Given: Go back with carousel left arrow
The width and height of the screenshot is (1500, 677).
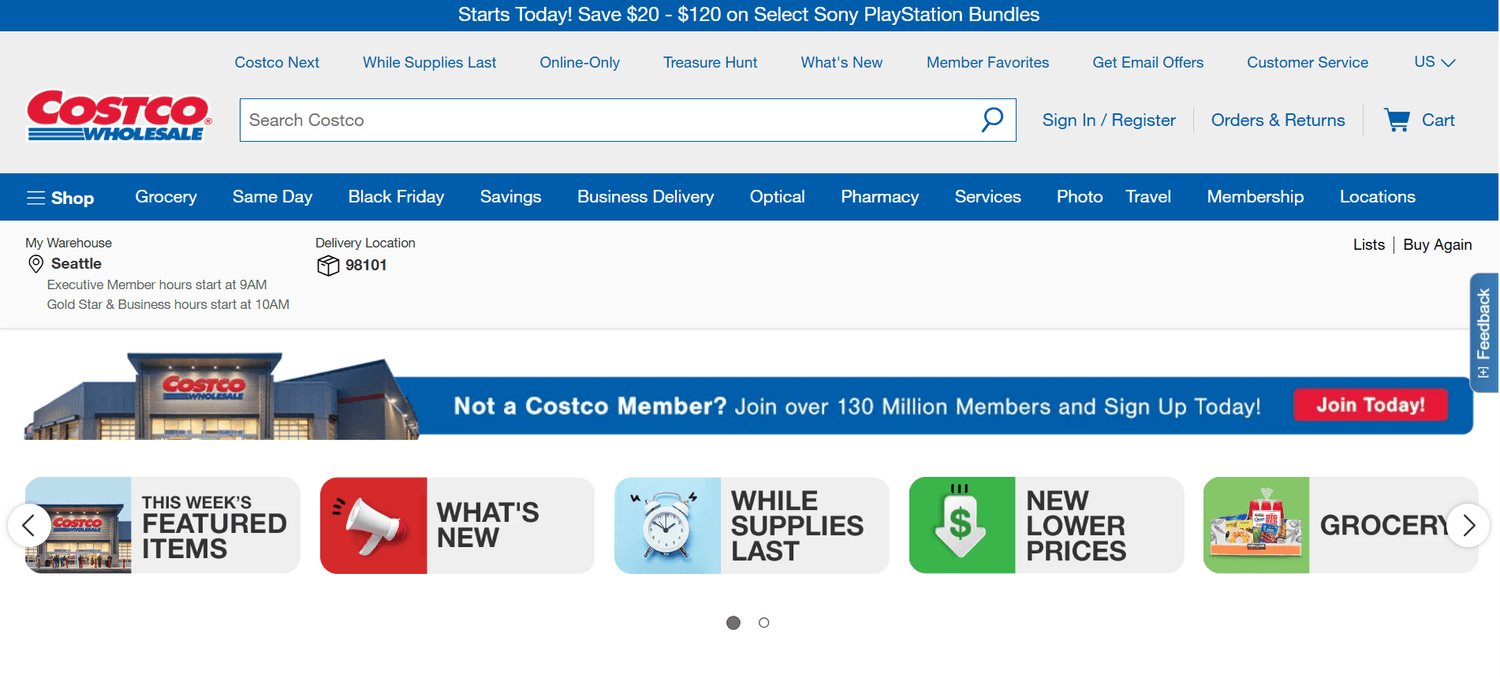Looking at the screenshot, I should (x=30, y=525).
